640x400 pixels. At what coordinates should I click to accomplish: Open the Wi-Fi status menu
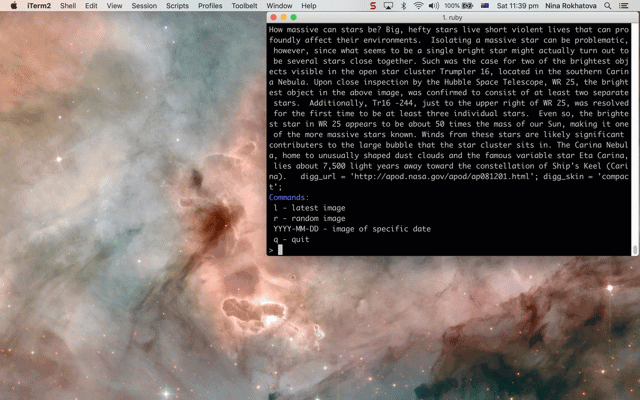click(418, 6)
